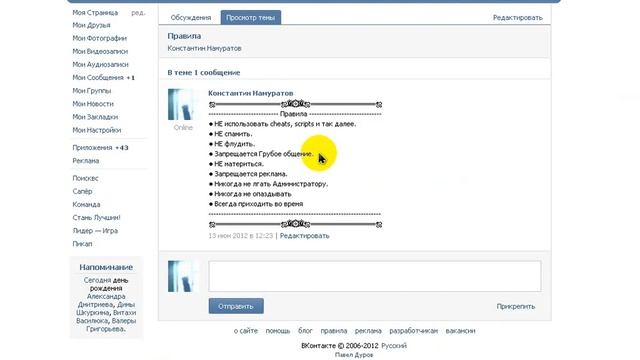This screenshot has width=640, height=360.
Task: View Мои Новости
Action: [93, 104]
